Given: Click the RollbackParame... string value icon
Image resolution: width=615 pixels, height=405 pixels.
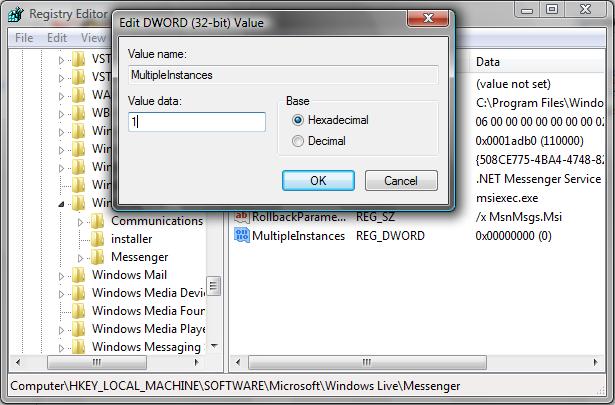Looking at the screenshot, I should [x=242, y=216].
